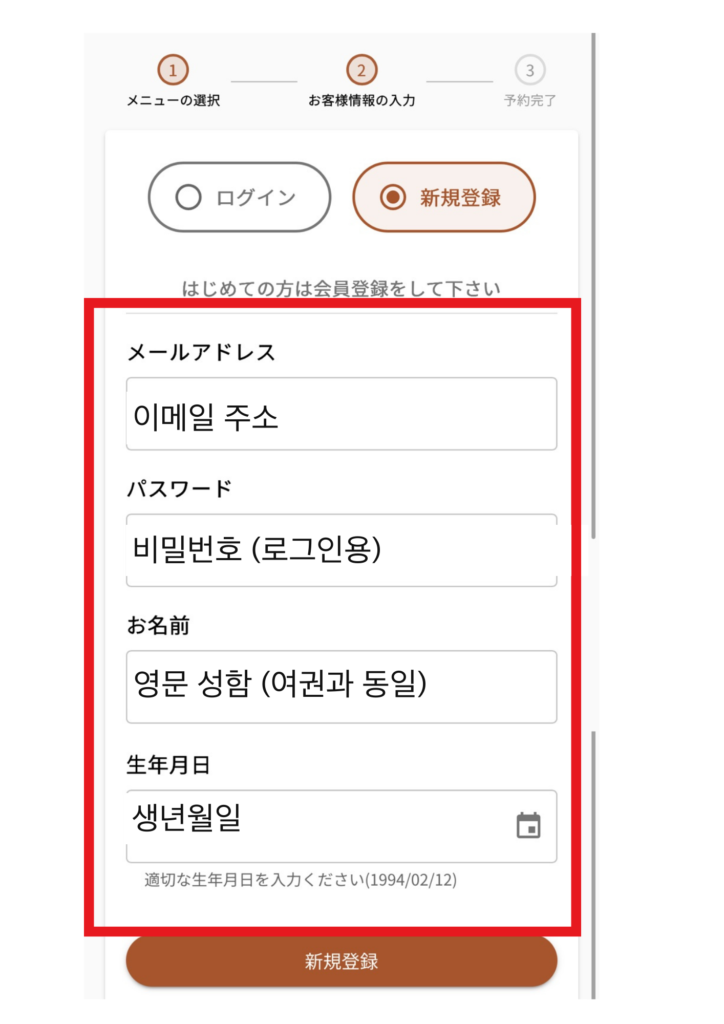Open the calendar icon in birthdate field

tap(528, 825)
